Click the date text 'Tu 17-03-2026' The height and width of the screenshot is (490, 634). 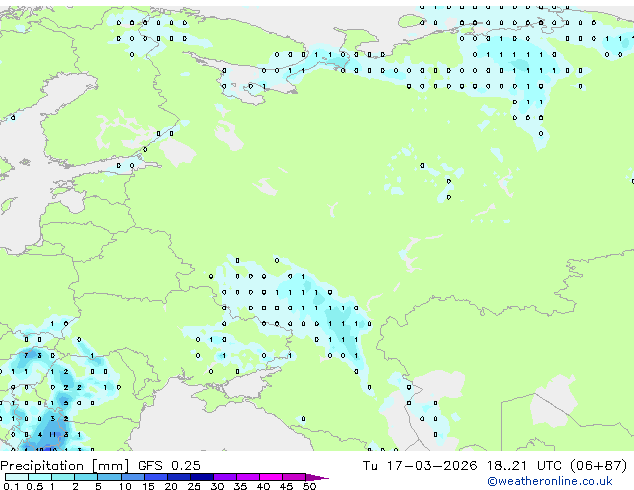coord(420,466)
